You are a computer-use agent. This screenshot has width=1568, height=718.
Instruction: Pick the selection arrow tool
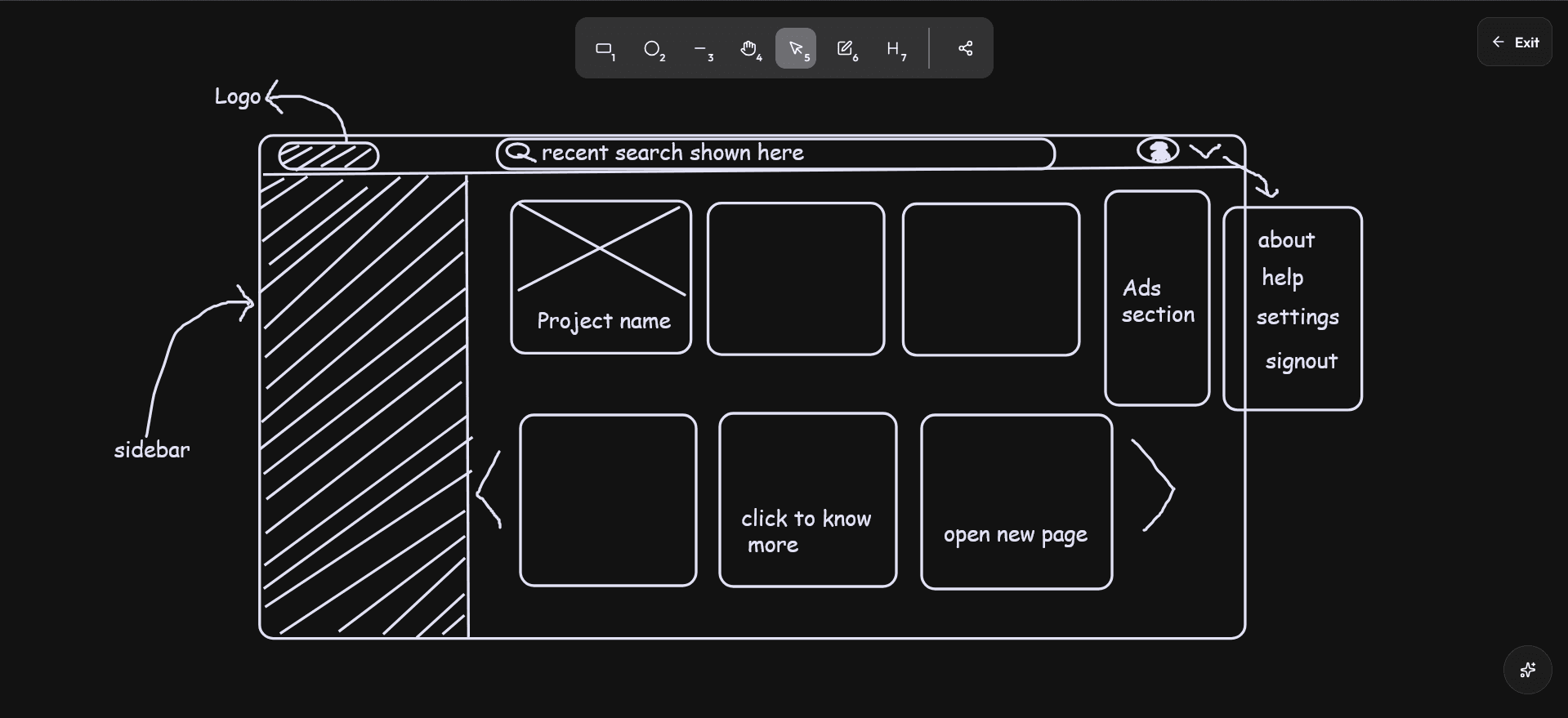[796, 49]
